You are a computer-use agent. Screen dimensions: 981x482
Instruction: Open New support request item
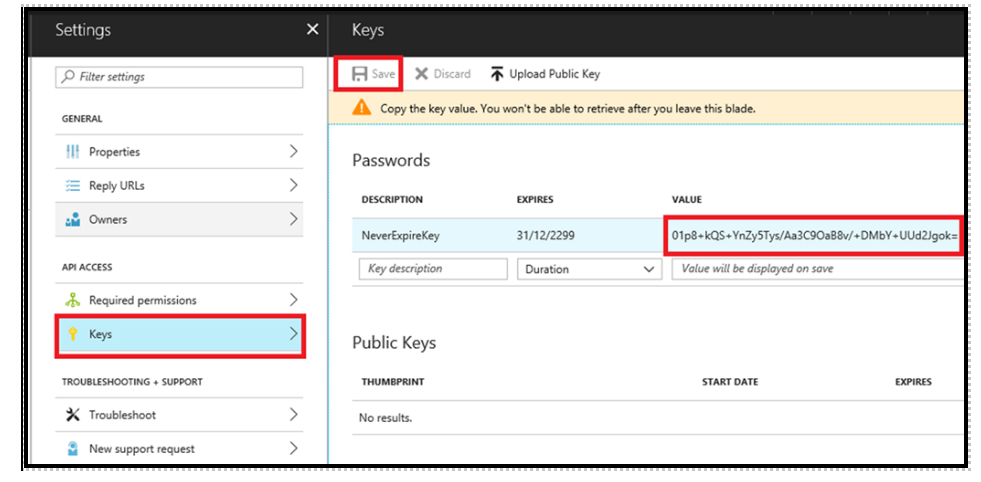[179, 449]
